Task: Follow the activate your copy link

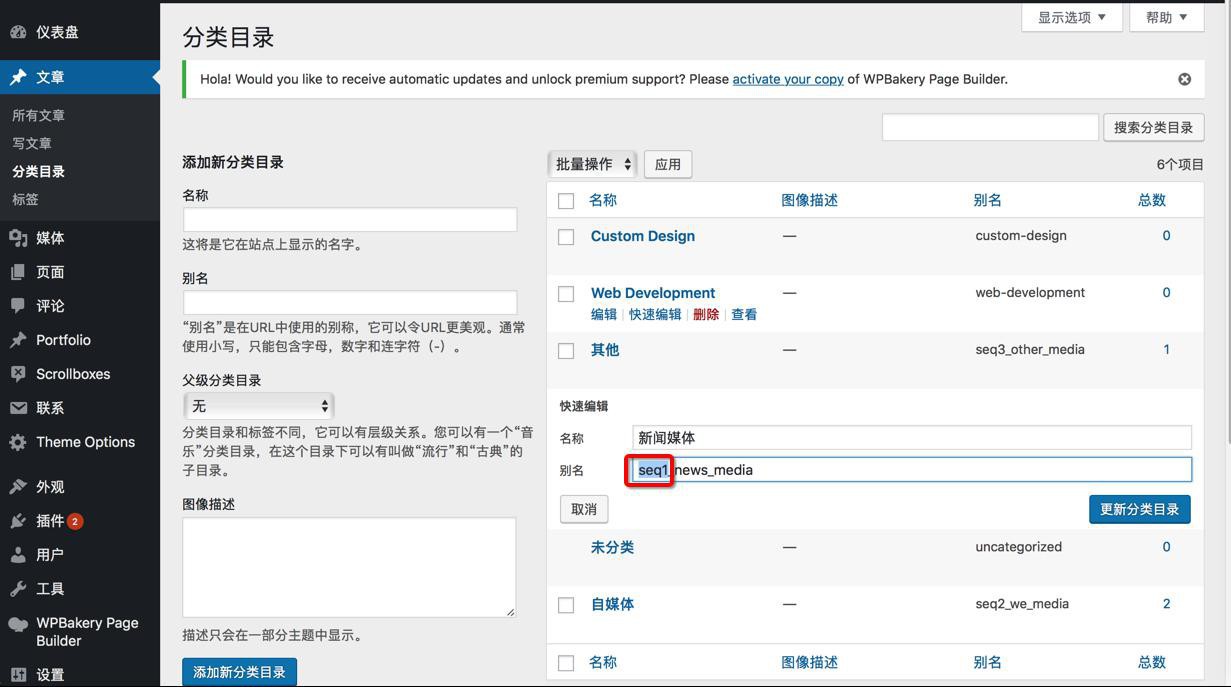Action: tap(788, 79)
